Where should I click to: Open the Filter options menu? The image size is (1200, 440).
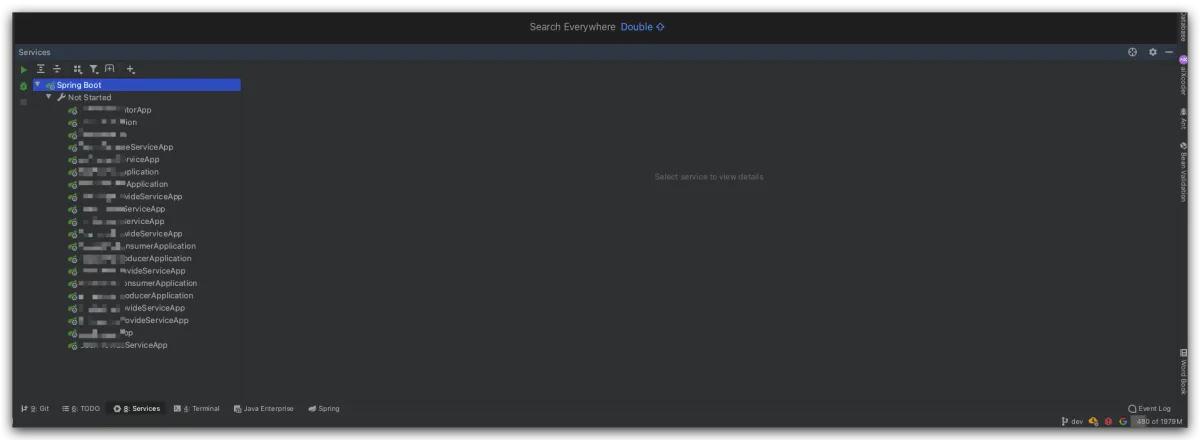point(94,70)
